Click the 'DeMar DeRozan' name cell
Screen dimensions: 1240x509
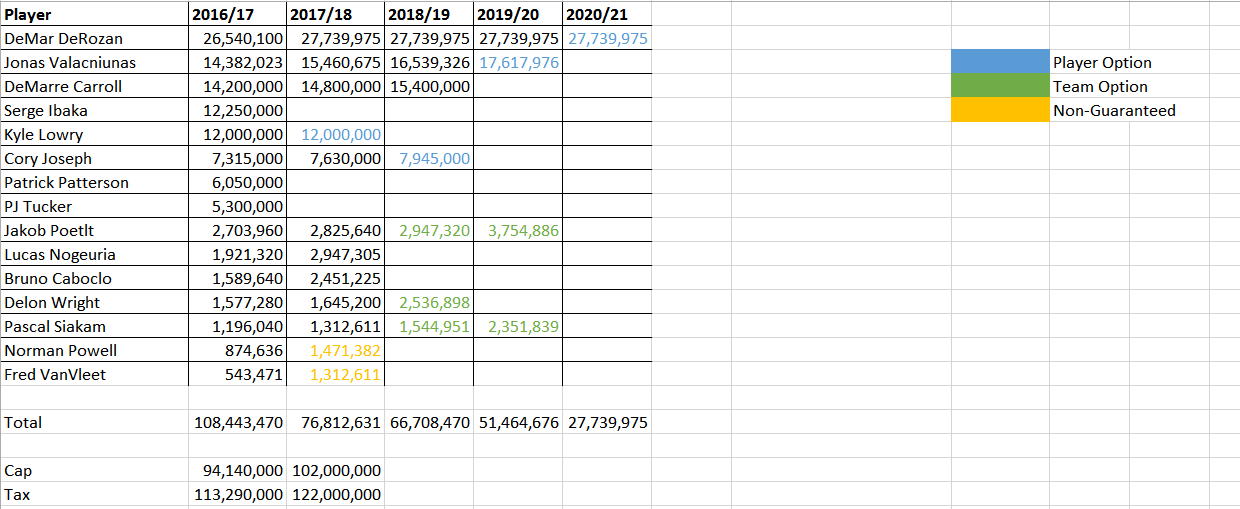click(94, 38)
